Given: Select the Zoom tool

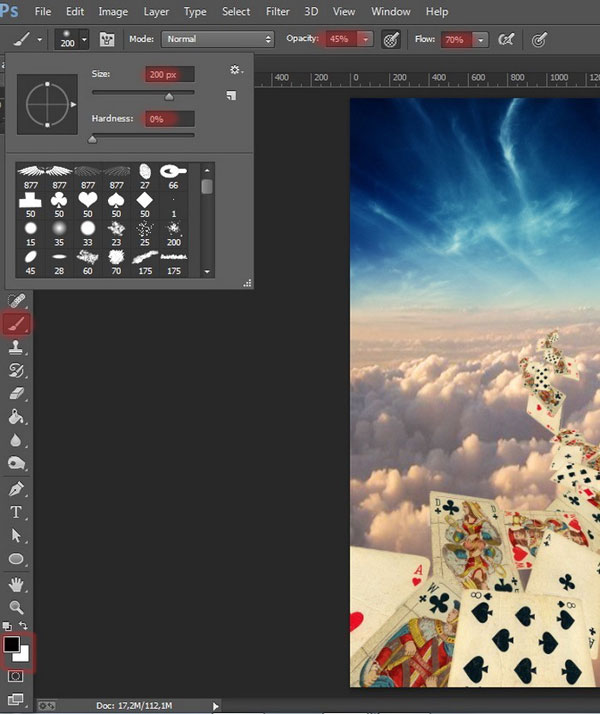Looking at the screenshot, I should [x=16, y=607].
